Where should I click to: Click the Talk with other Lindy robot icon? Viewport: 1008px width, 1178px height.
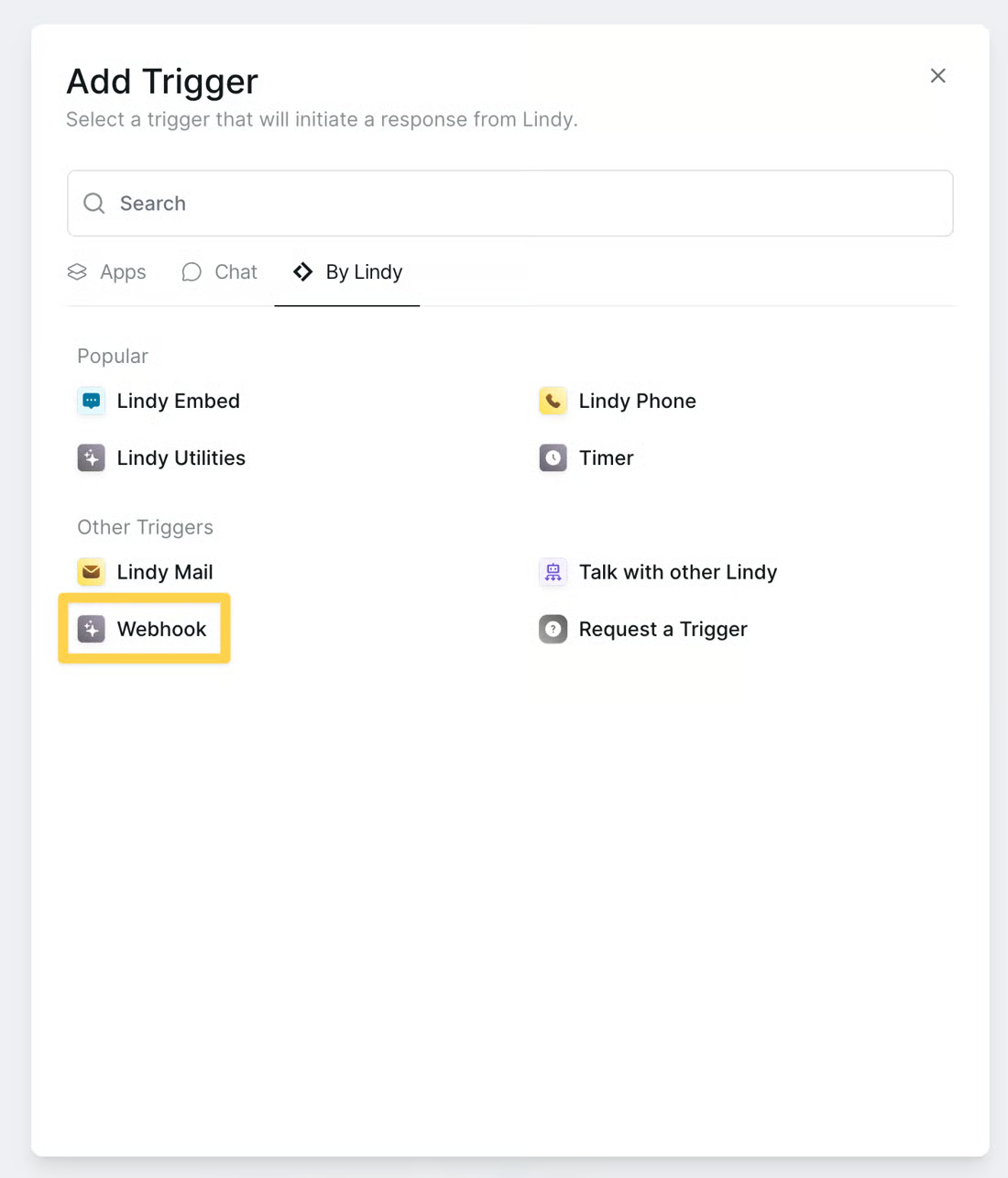click(x=553, y=572)
